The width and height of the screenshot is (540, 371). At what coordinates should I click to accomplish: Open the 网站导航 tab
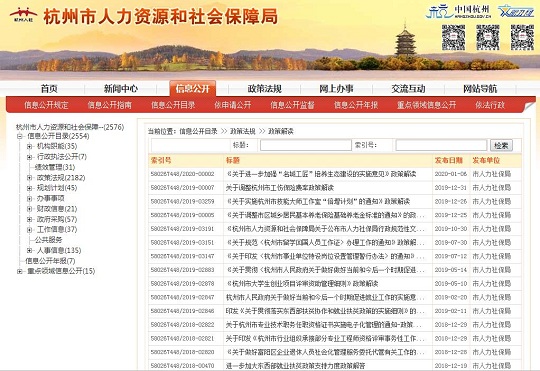(480, 89)
